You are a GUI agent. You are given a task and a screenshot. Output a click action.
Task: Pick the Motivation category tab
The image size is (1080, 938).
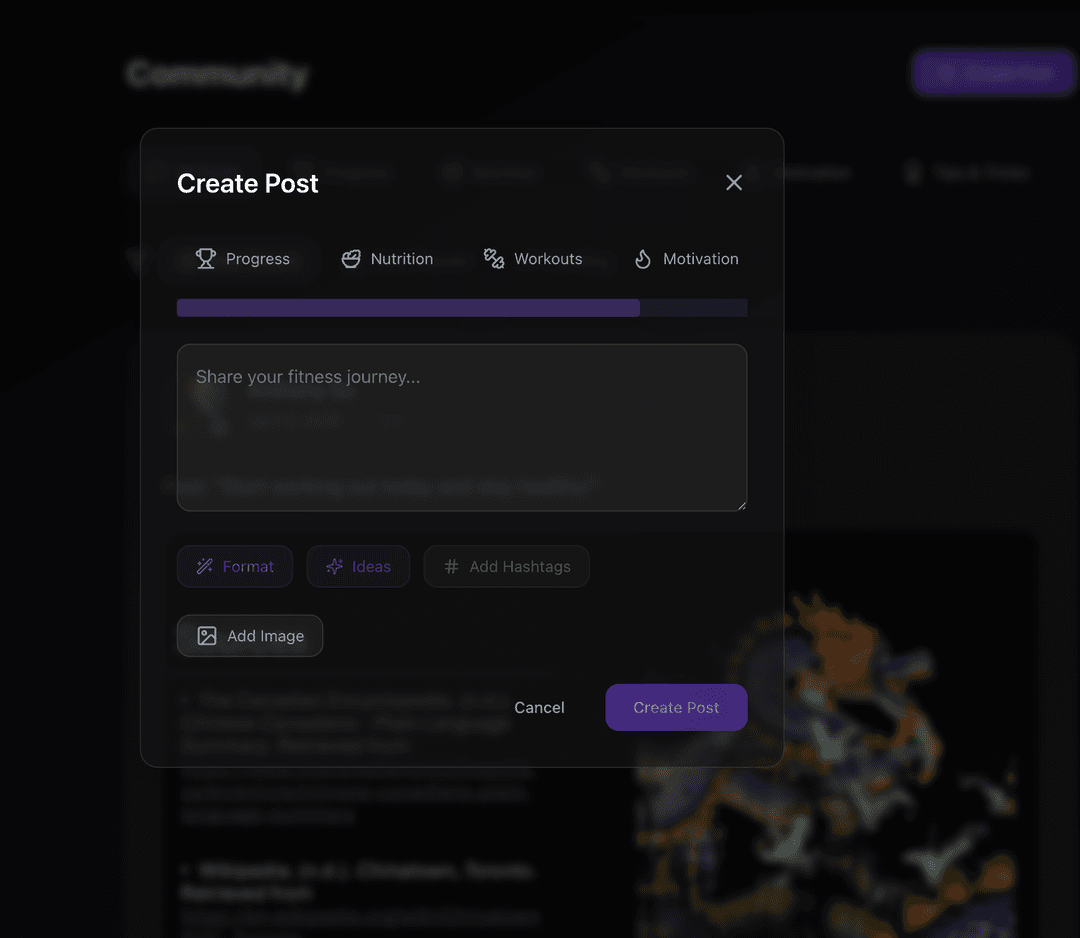[687, 259]
